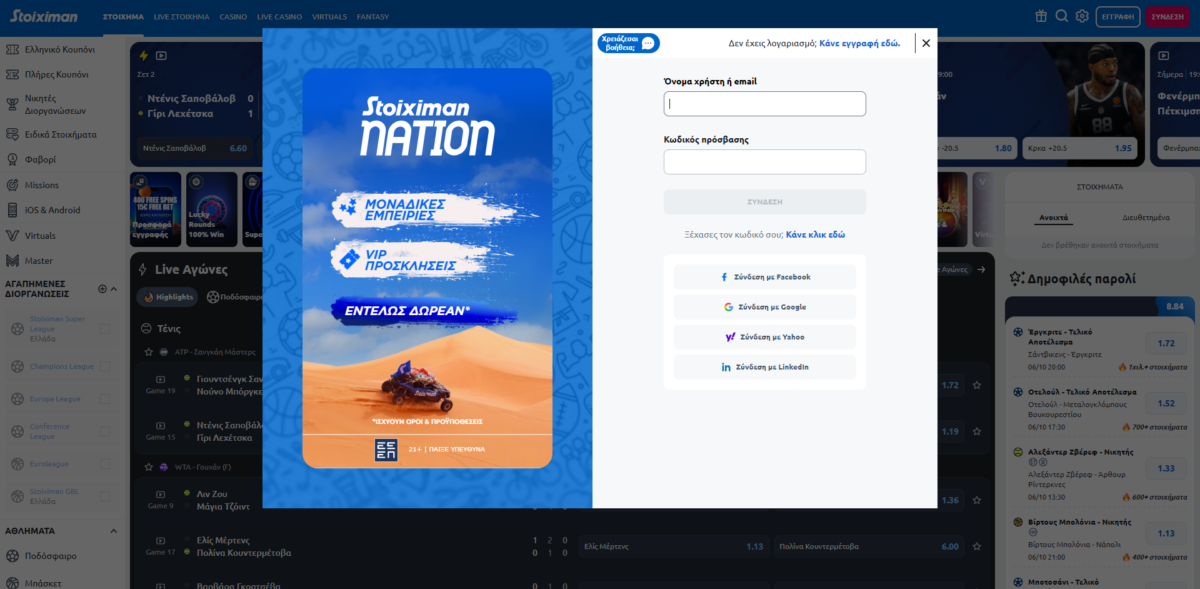Screen dimensions: 1200x589
Task: Click the Stoiximan Nation promo banner
Action: (427, 268)
